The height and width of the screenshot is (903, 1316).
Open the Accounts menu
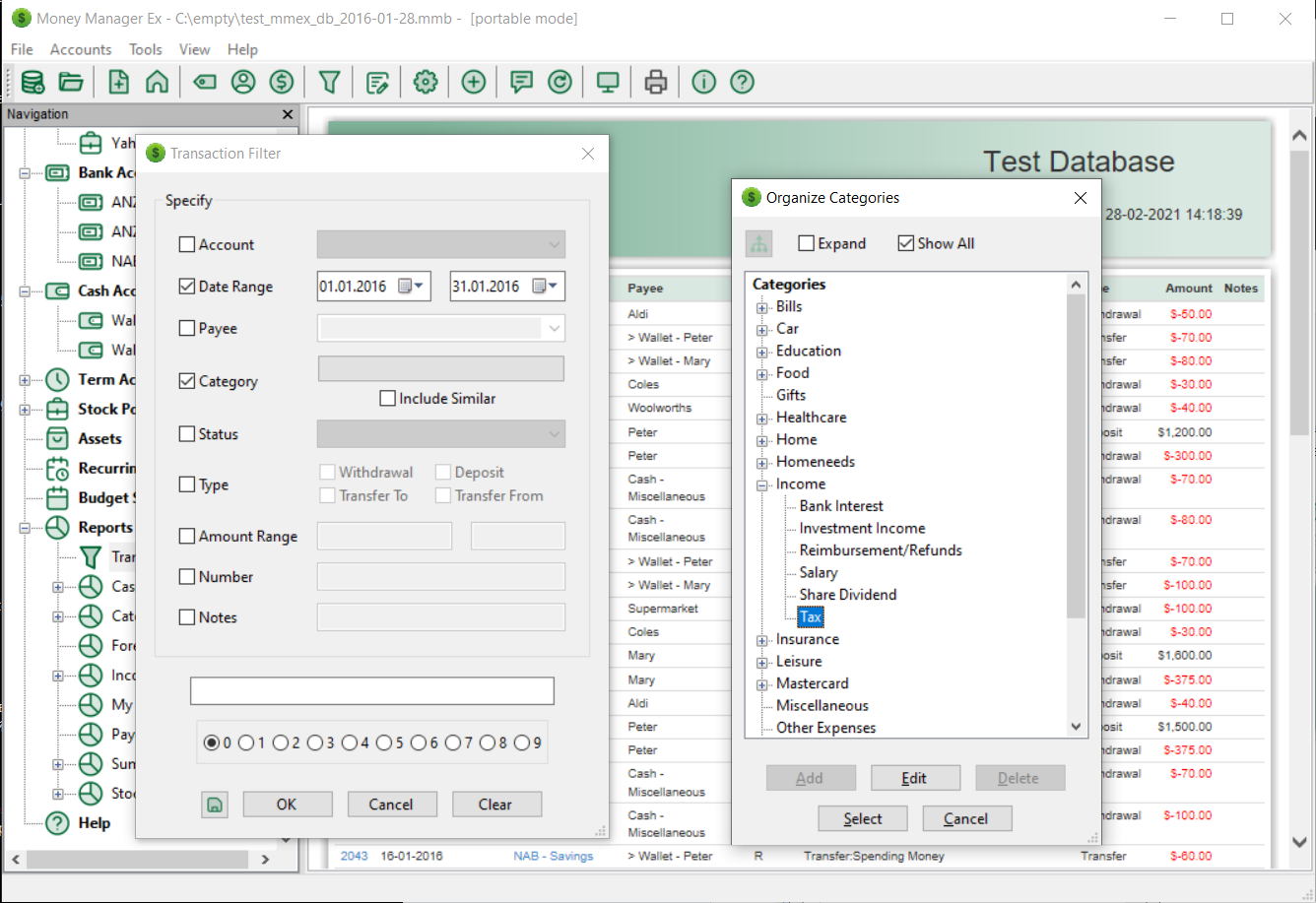[x=80, y=49]
